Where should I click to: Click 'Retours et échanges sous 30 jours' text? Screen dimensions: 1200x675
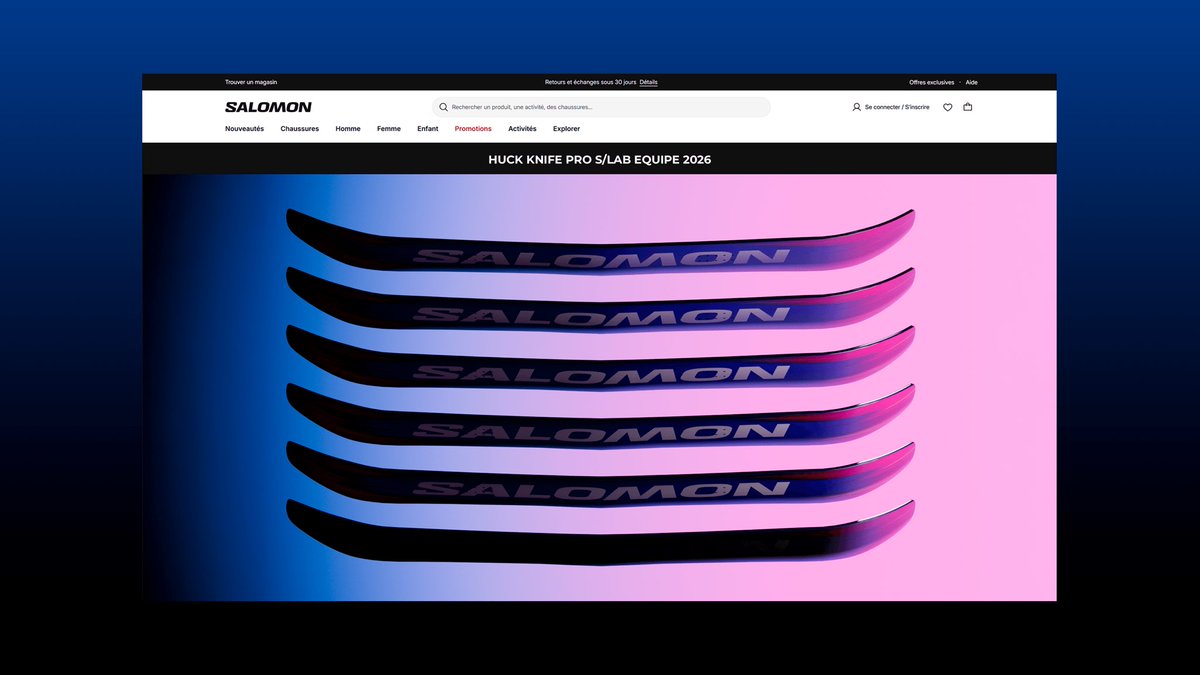[590, 82]
